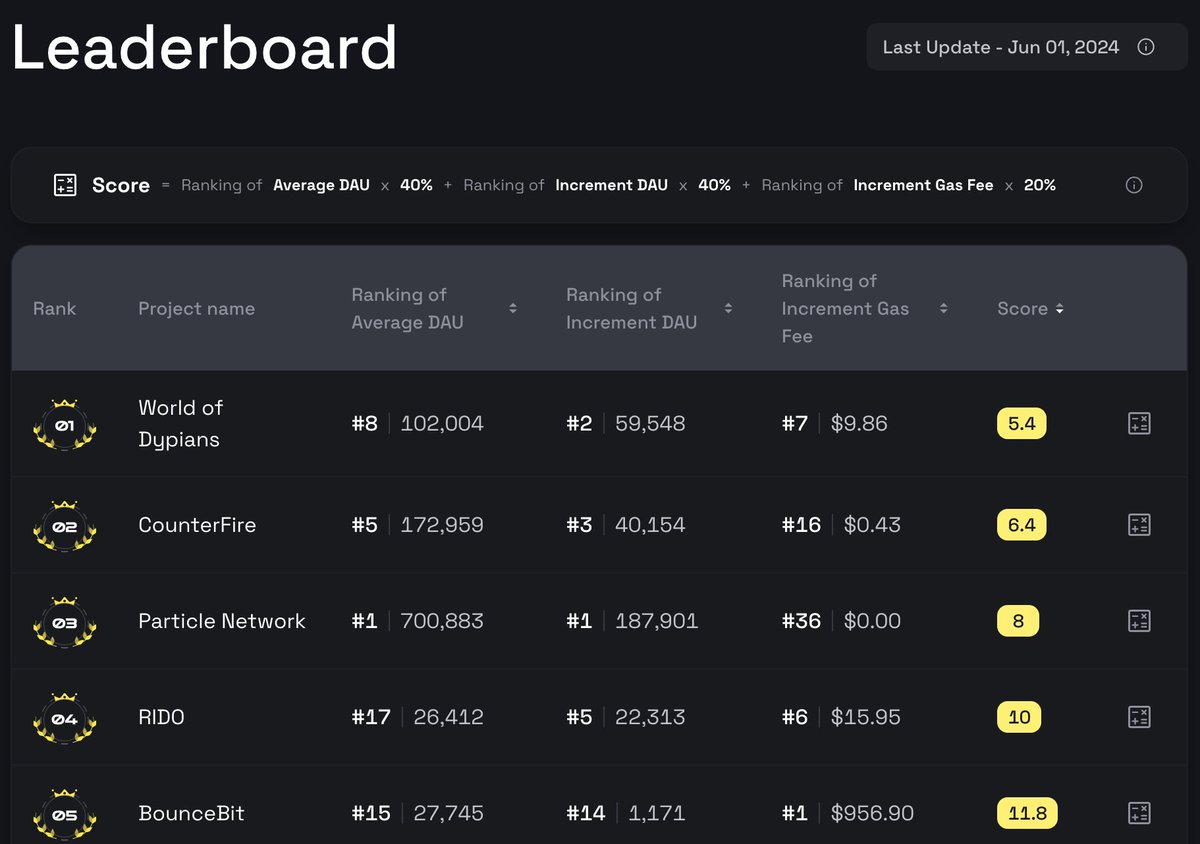Click the score badge showing 10
This screenshot has width=1200, height=844.
(x=1020, y=717)
